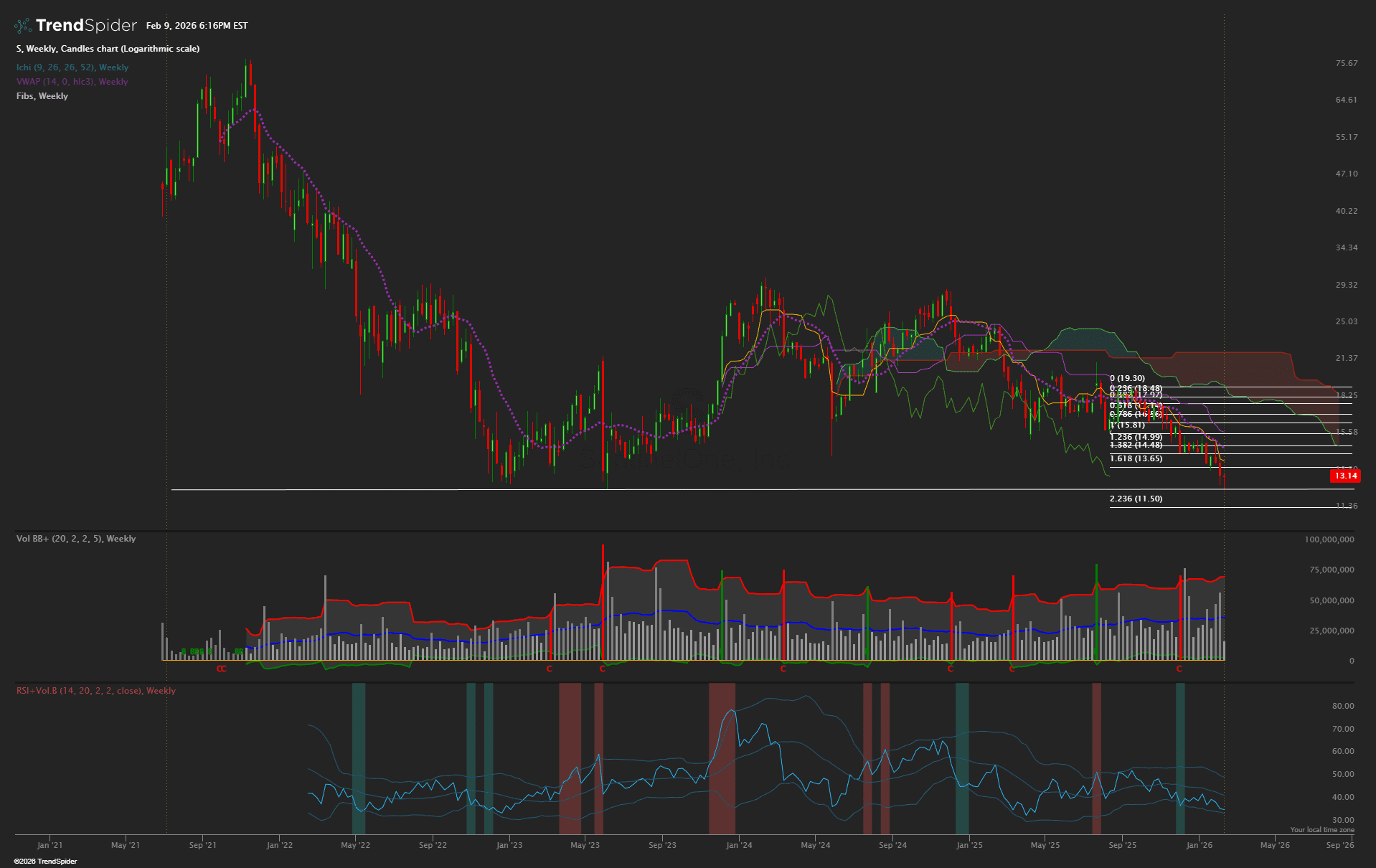Image resolution: width=1376 pixels, height=868 pixels.
Task: Click the red C marker near Sep '25 volume
Action: pyautogui.click(x=1179, y=669)
